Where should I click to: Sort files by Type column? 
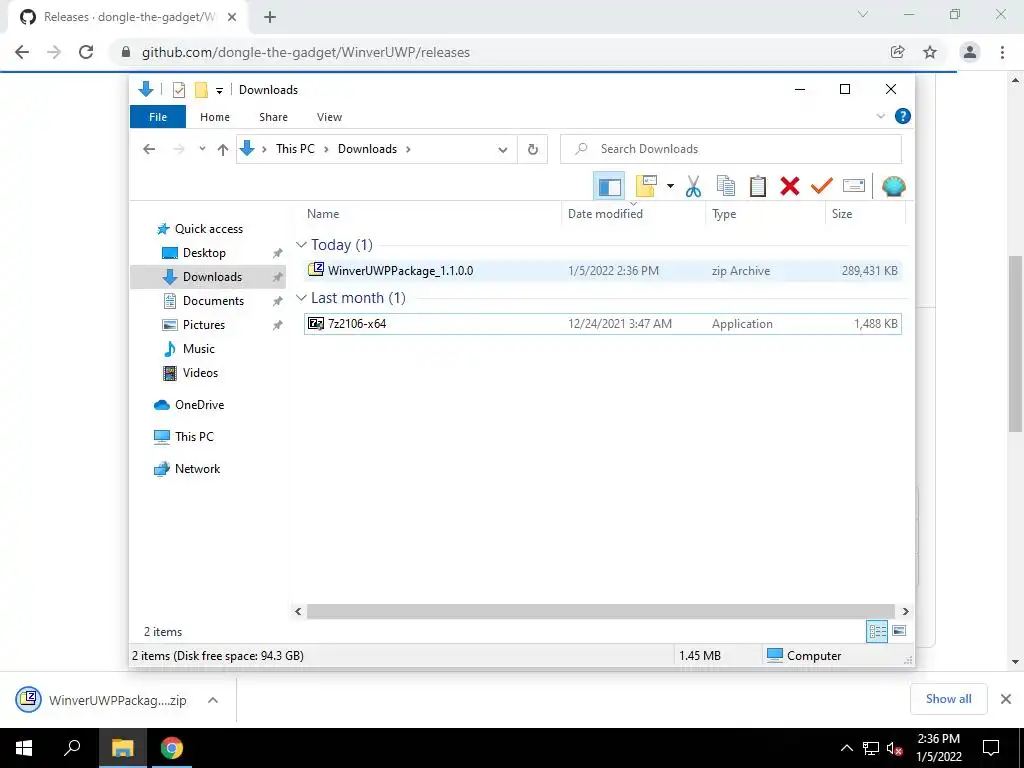(x=724, y=214)
